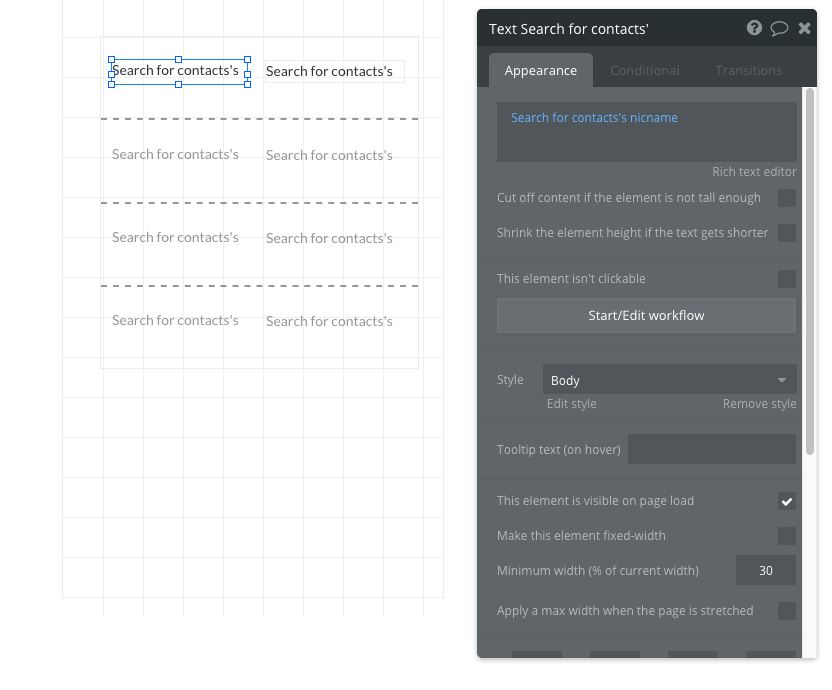Check the 'This element isn't clickable' box
832x690 pixels.
(787, 279)
